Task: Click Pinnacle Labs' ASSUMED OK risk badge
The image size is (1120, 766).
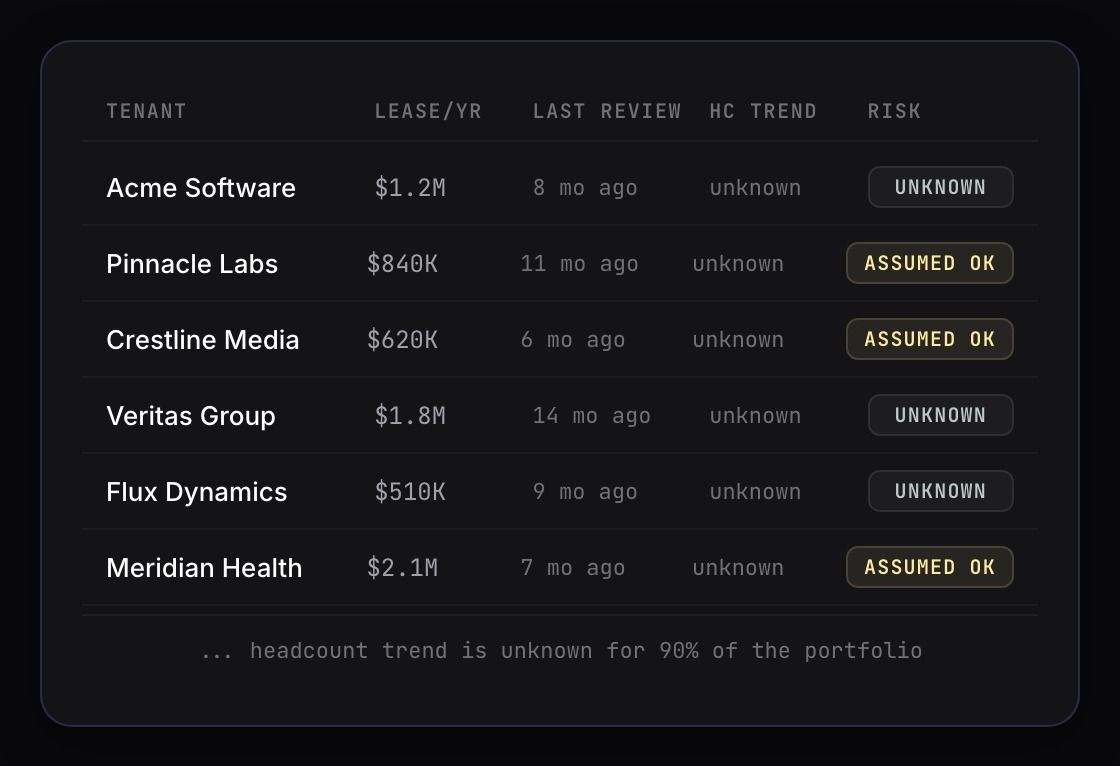Action: click(x=929, y=263)
